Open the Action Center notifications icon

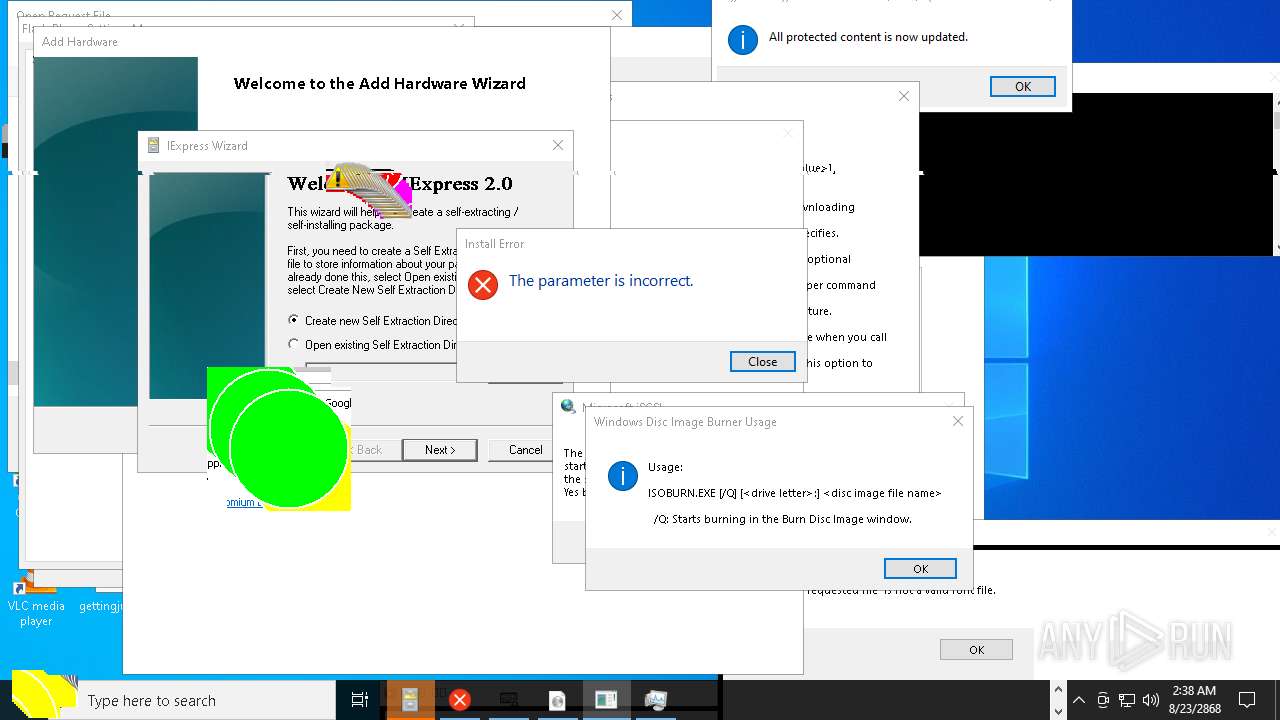point(1247,700)
